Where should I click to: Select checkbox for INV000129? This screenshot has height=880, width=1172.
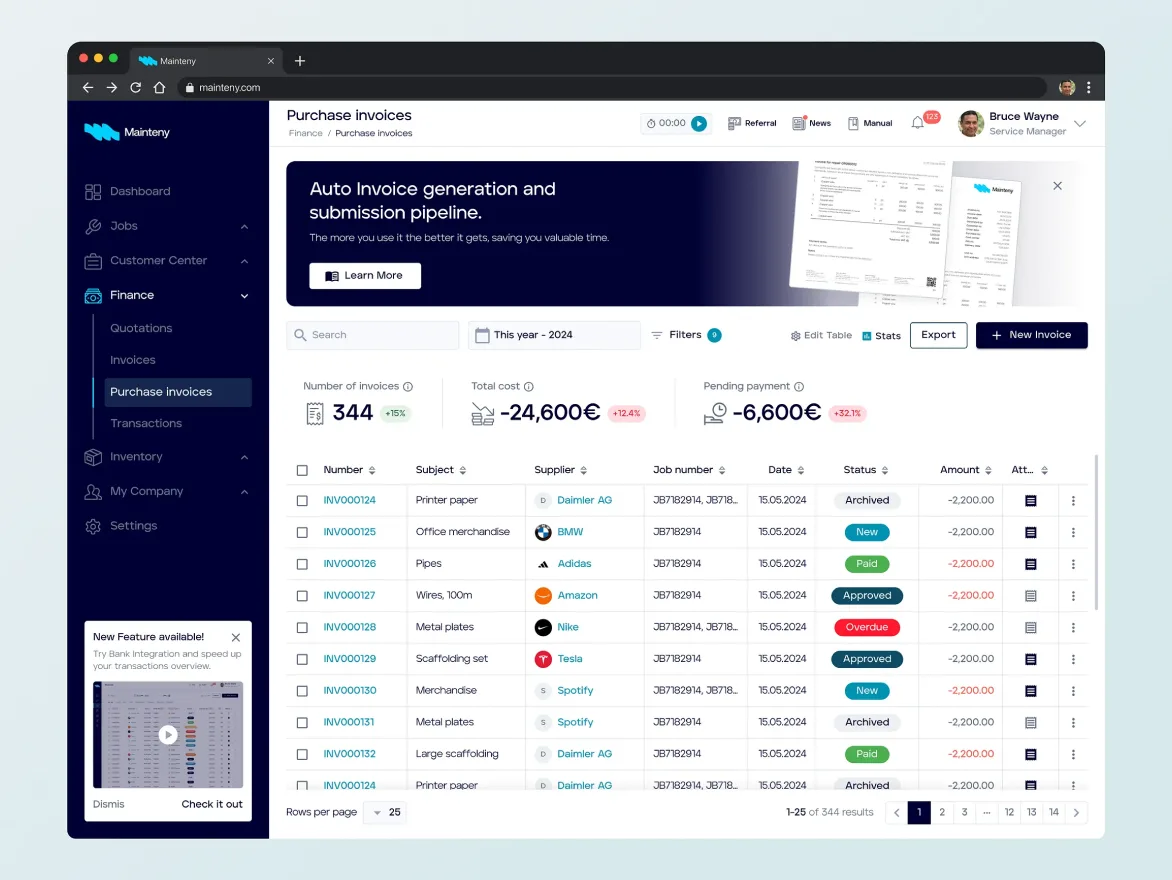[302, 659]
